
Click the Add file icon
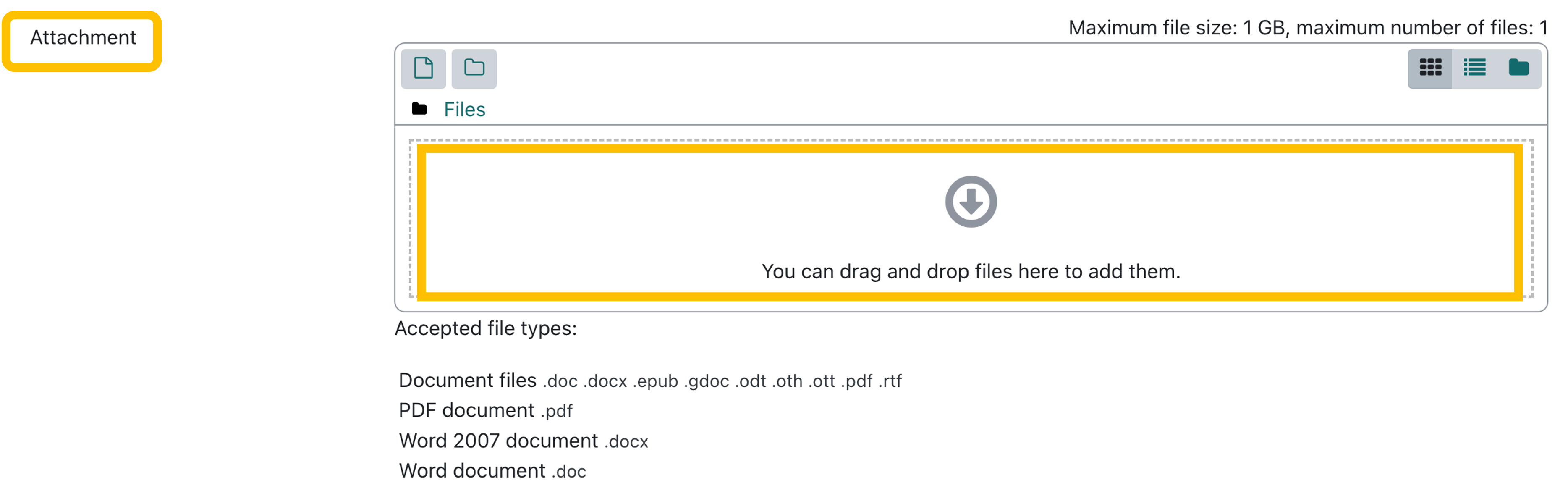point(423,68)
